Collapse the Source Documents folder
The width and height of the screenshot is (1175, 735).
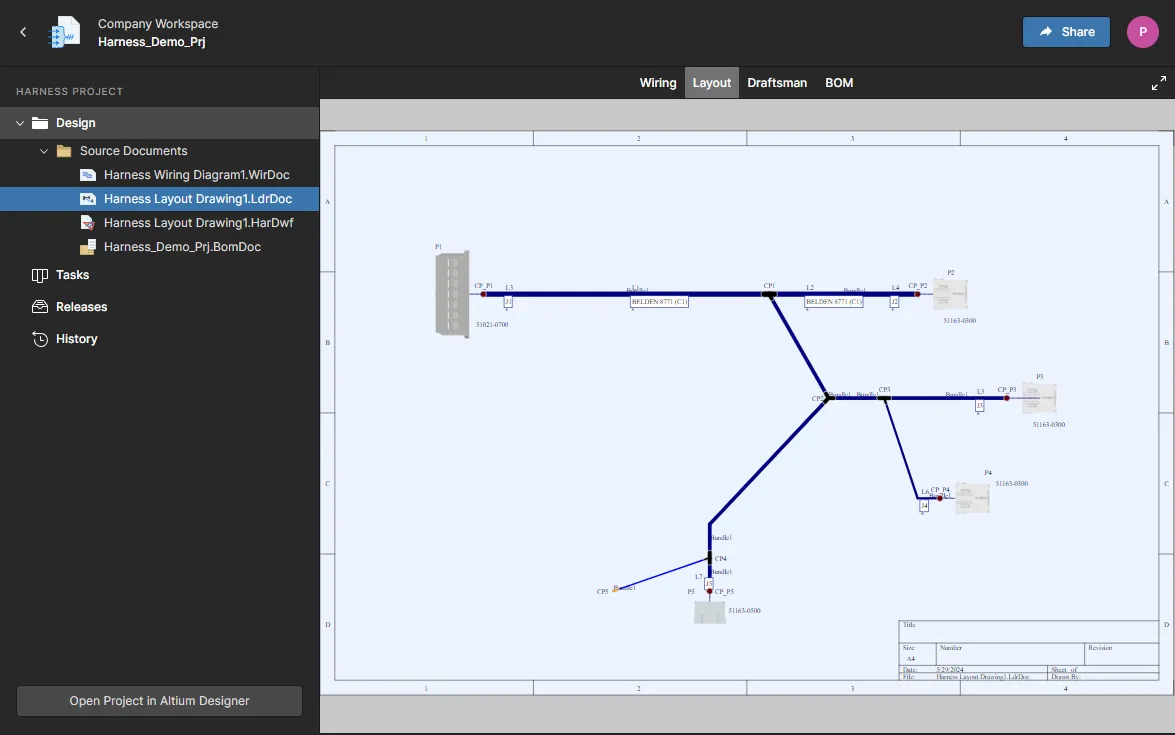(x=44, y=151)
